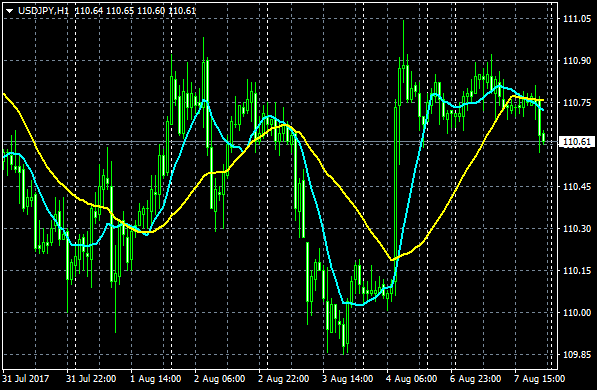Select the 31 Jul 22:00 time label
Image resolution: width=597 pixels, height=390 pixels.
pos(91,379)
